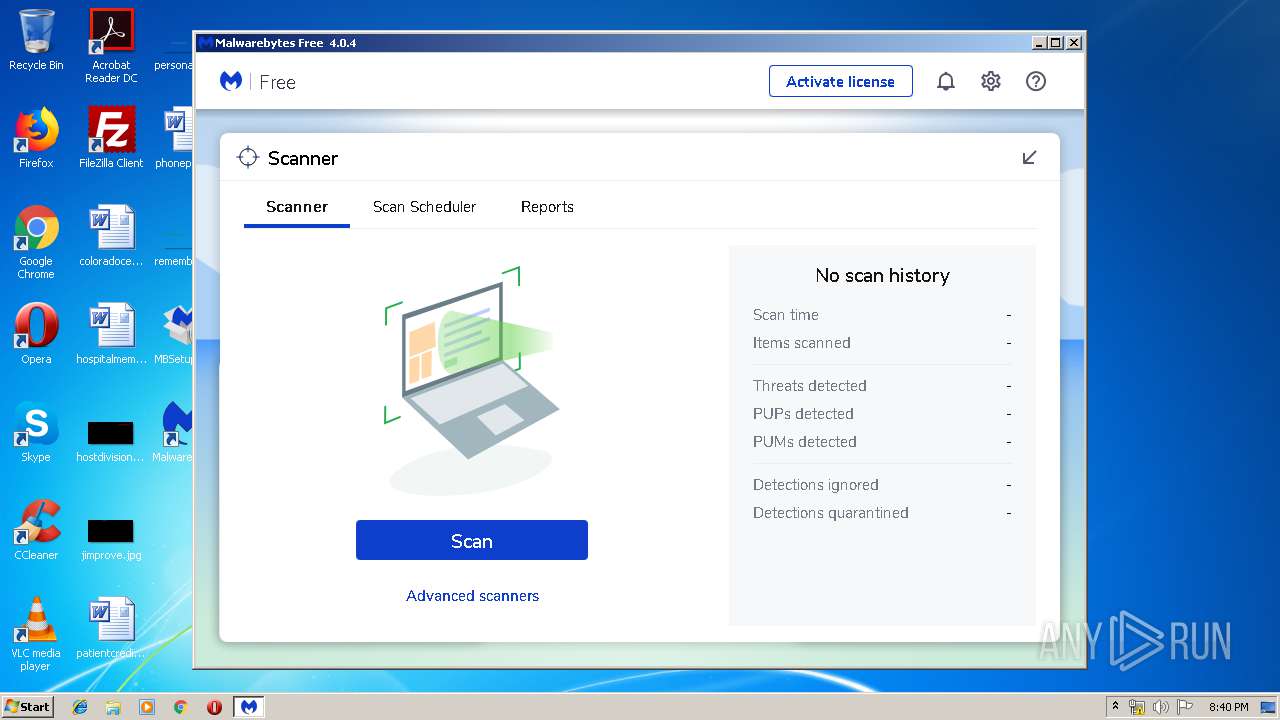The height and width of the screenshot is (720, 1280).
Task: Open Malwarebytes settings gear
Action: coord(990,82)
